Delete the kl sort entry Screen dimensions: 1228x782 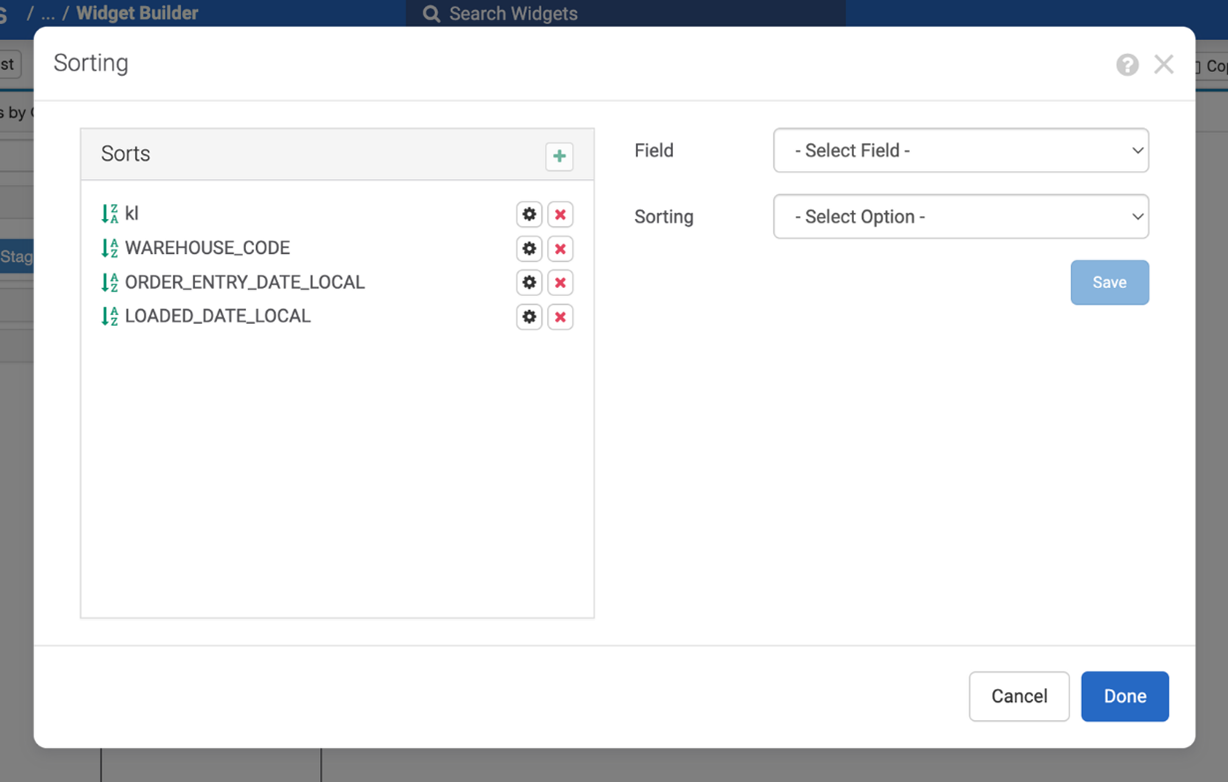[x=560, y=214]
